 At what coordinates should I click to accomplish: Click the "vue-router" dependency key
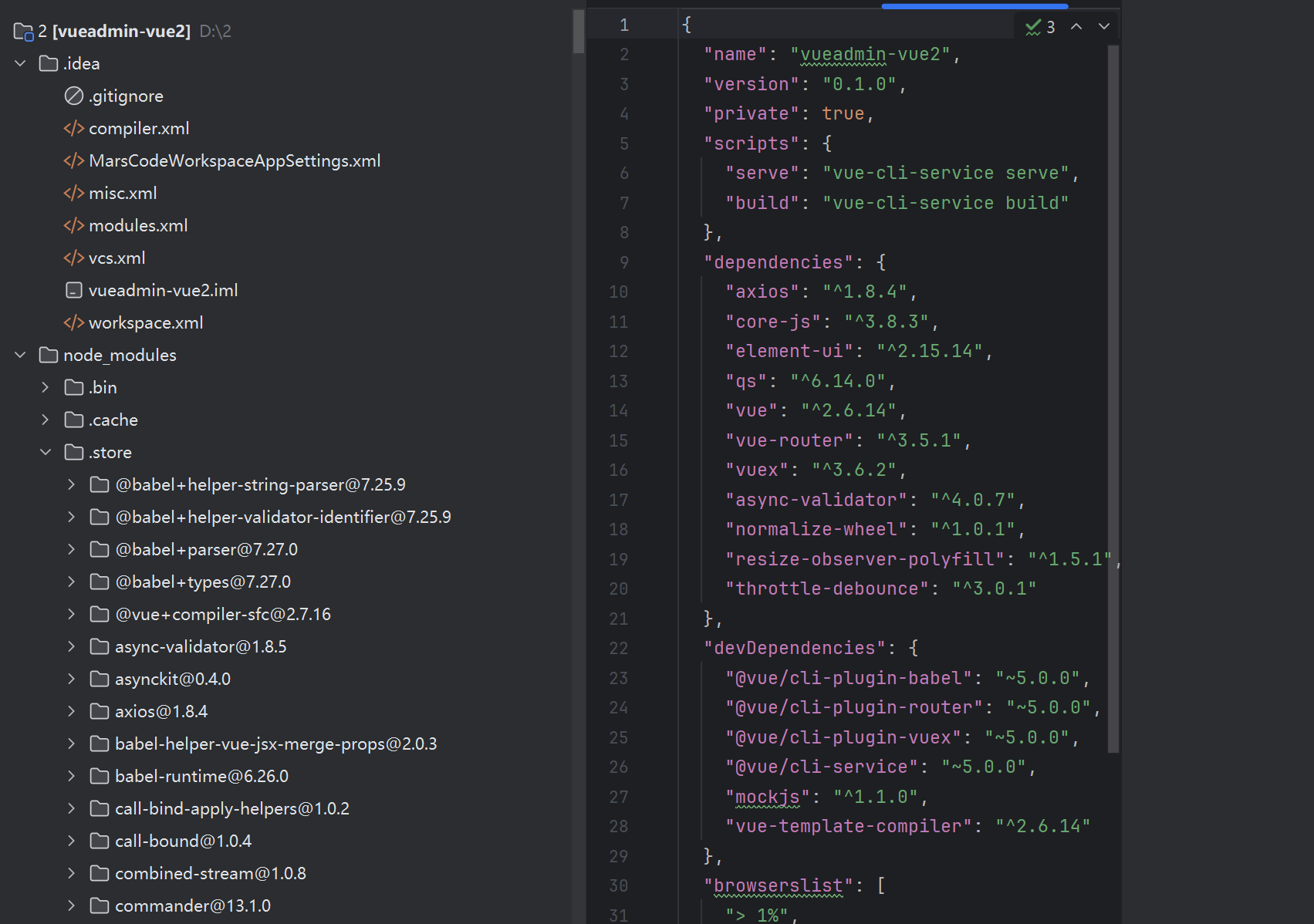(x=789, y=440)
